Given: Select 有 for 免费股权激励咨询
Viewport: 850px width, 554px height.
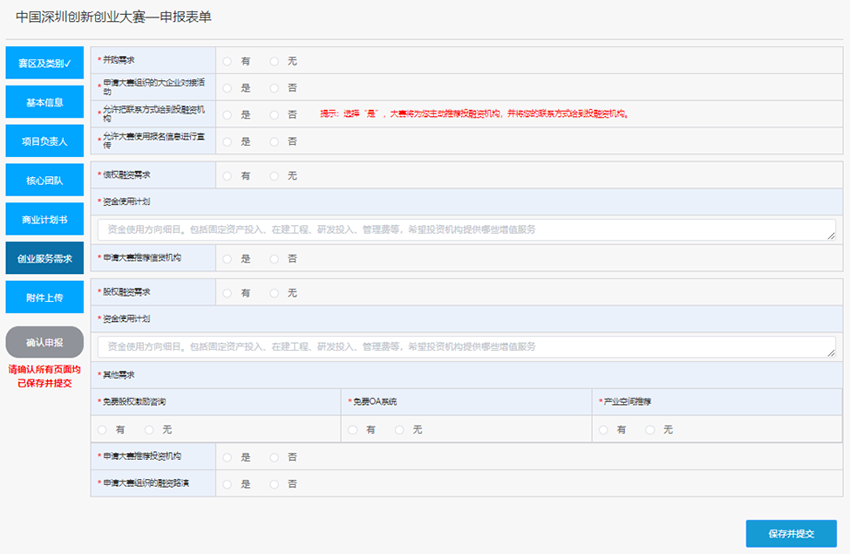Looking at the screenshot, I should pos(102,429).
